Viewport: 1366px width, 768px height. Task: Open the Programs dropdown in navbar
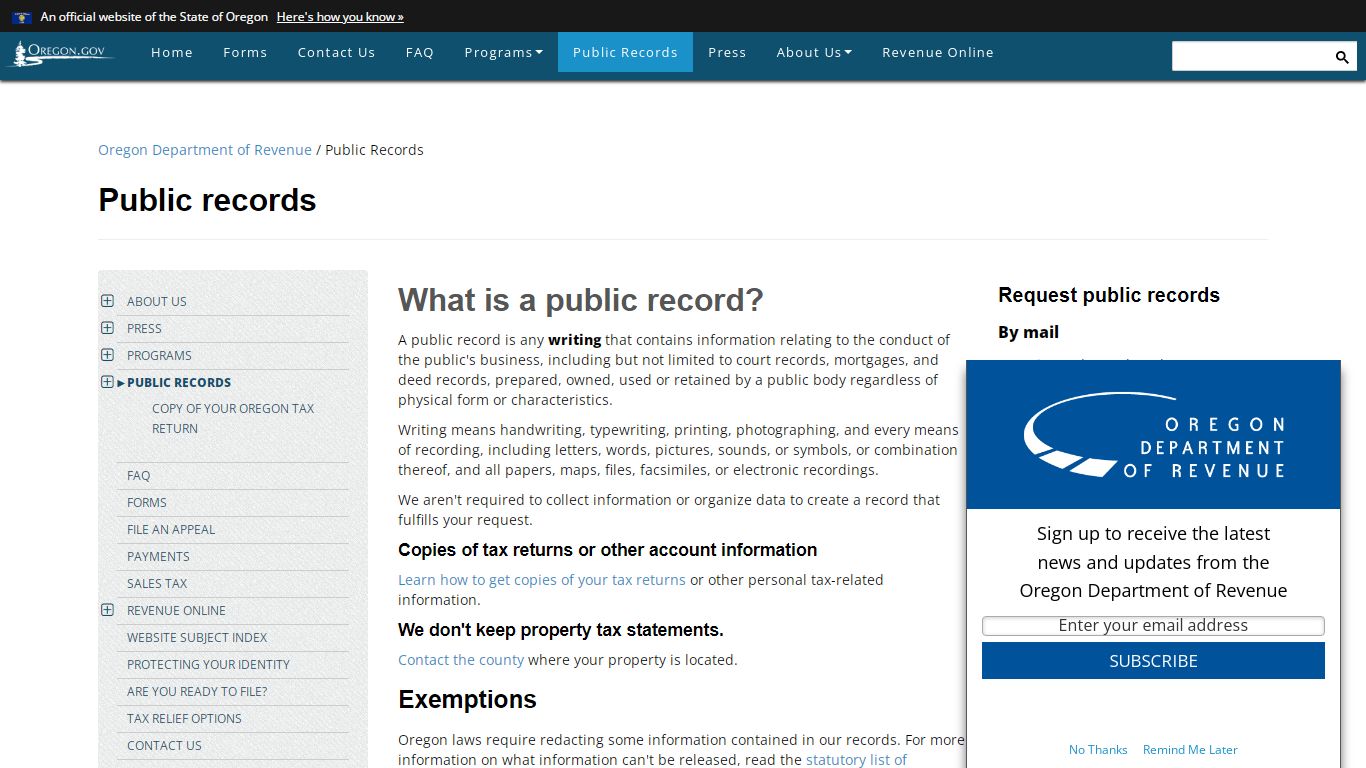point(503,52)
